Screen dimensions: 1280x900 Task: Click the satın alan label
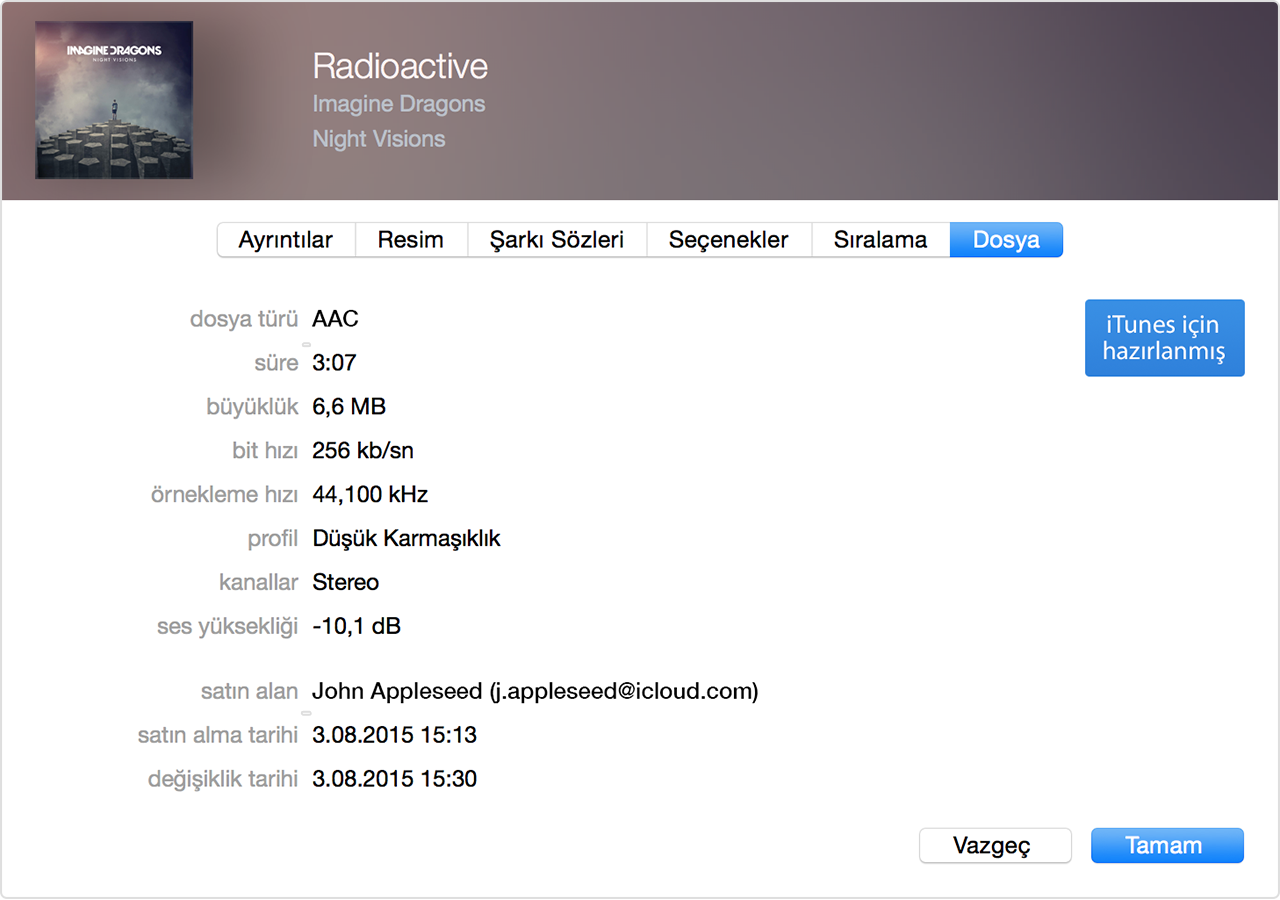(x=250, y=691)
